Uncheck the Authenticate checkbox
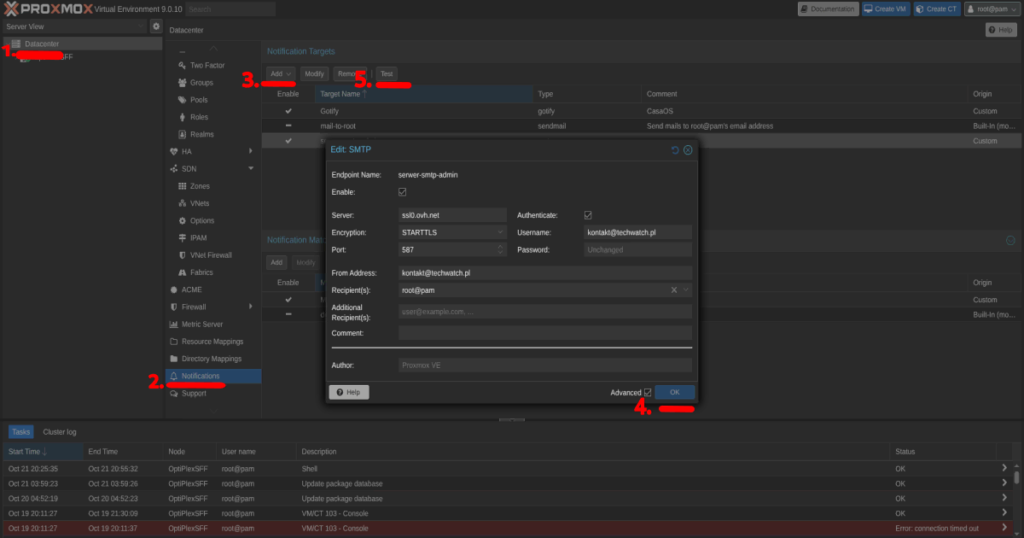1024x538 pixels. 588,215
